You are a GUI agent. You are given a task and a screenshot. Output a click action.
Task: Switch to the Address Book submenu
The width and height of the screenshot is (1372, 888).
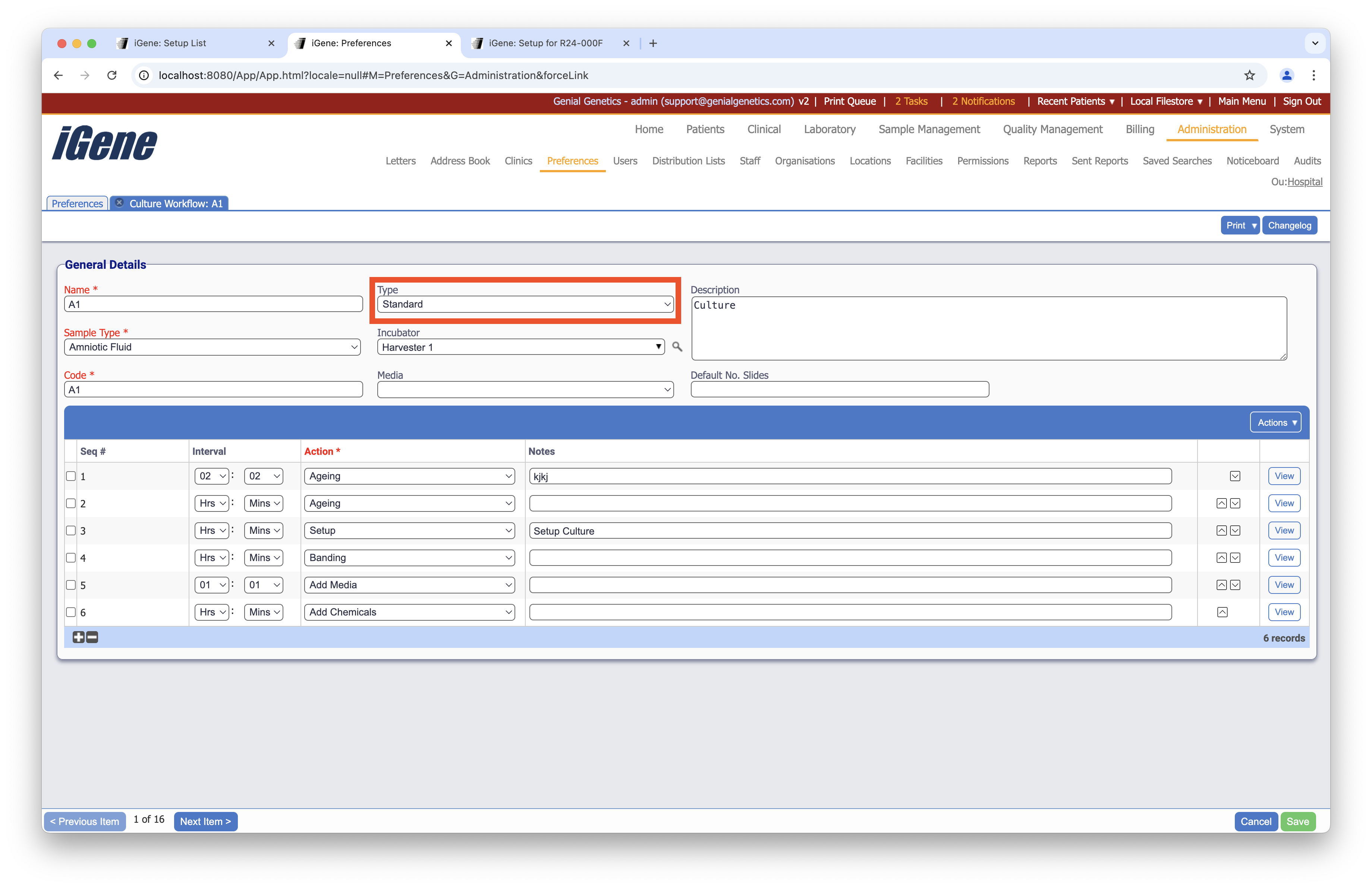pos(459,161)
